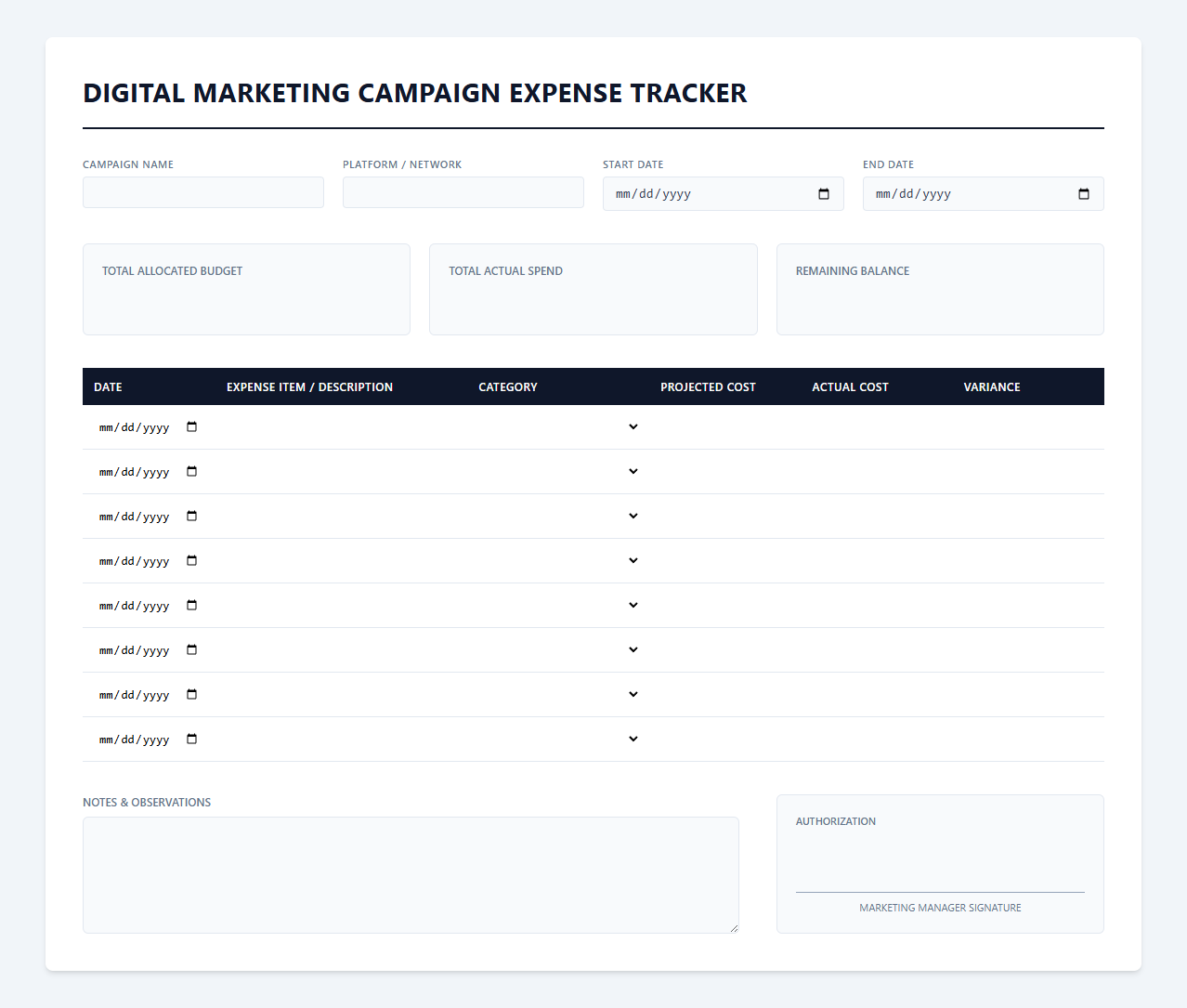The image size is (1187, 1008).
Task: Open the End Date calendar picker icon
Action: coord(1084,194)
